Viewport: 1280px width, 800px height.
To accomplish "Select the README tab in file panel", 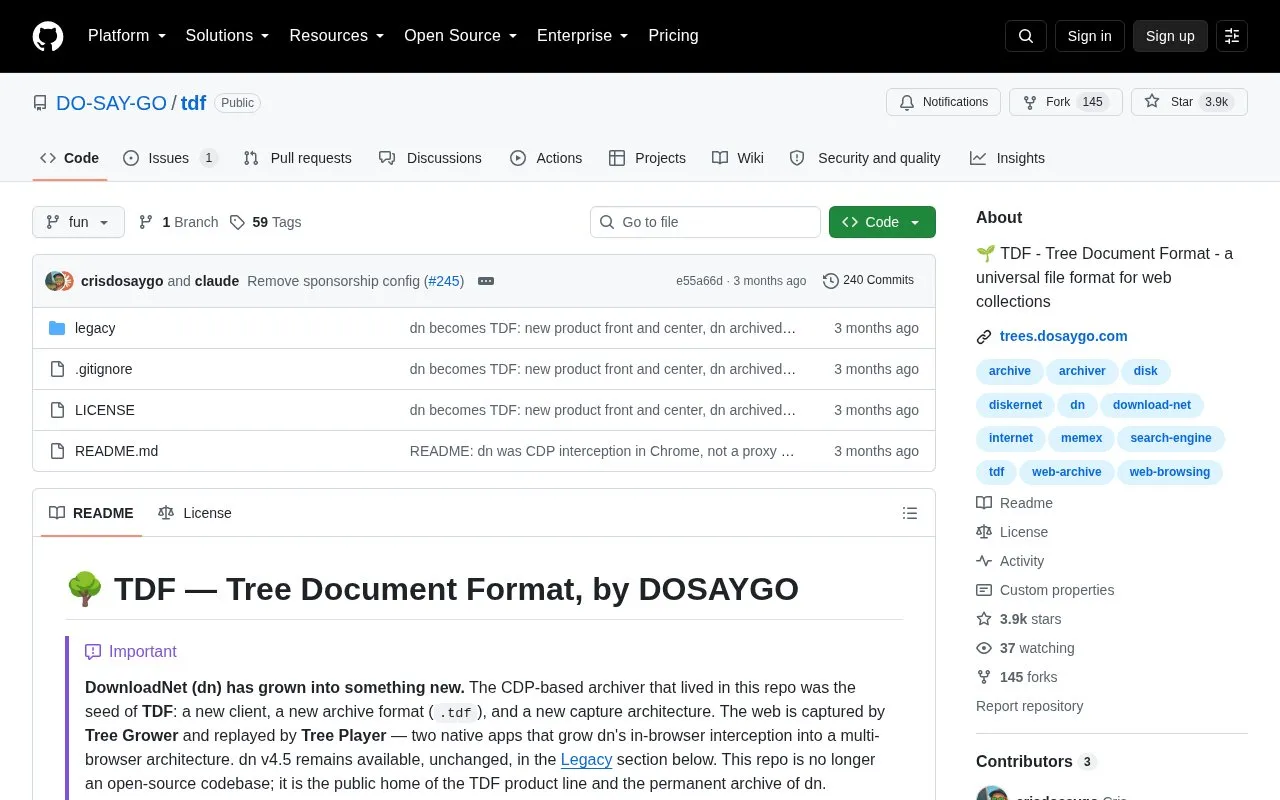I will click(x=91, y=513).
